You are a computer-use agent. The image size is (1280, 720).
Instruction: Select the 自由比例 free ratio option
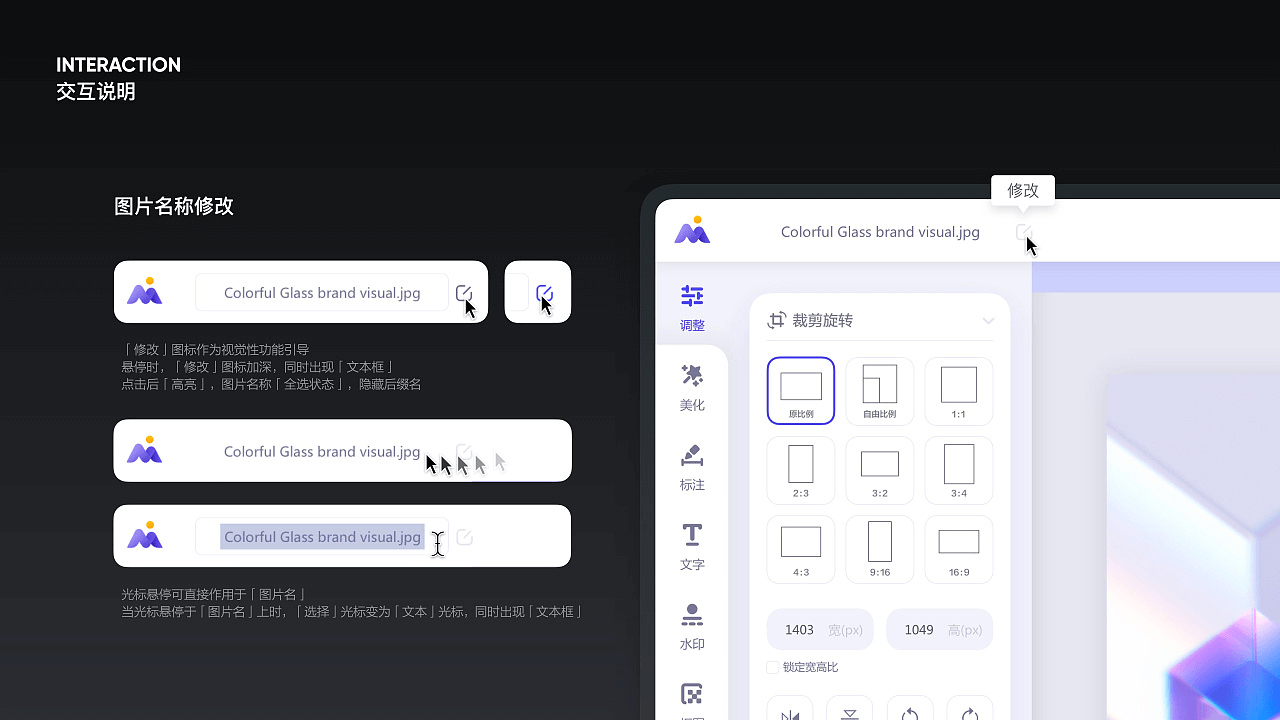coord(880,391)
